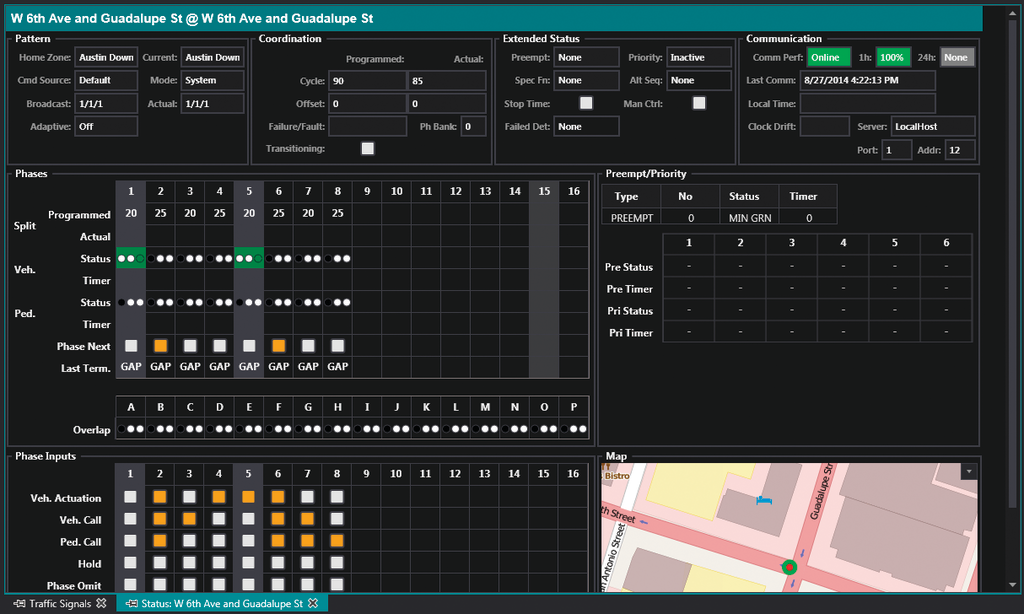Switch to the Traffic Signals tab
The height and width of the screenshot is (614, 1024).
(x=60, y=604)
